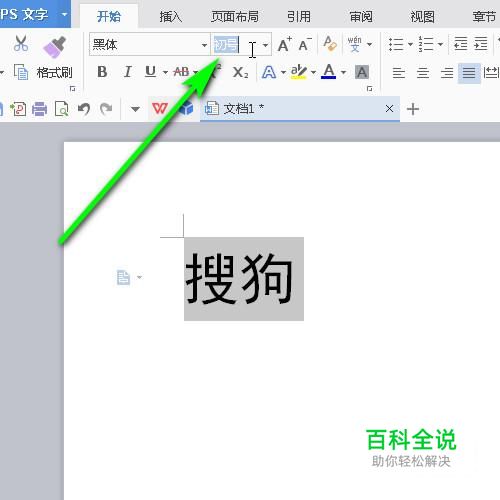Open the 引用 tab
This screenshot has width=500, height=500.
(299, 16)
